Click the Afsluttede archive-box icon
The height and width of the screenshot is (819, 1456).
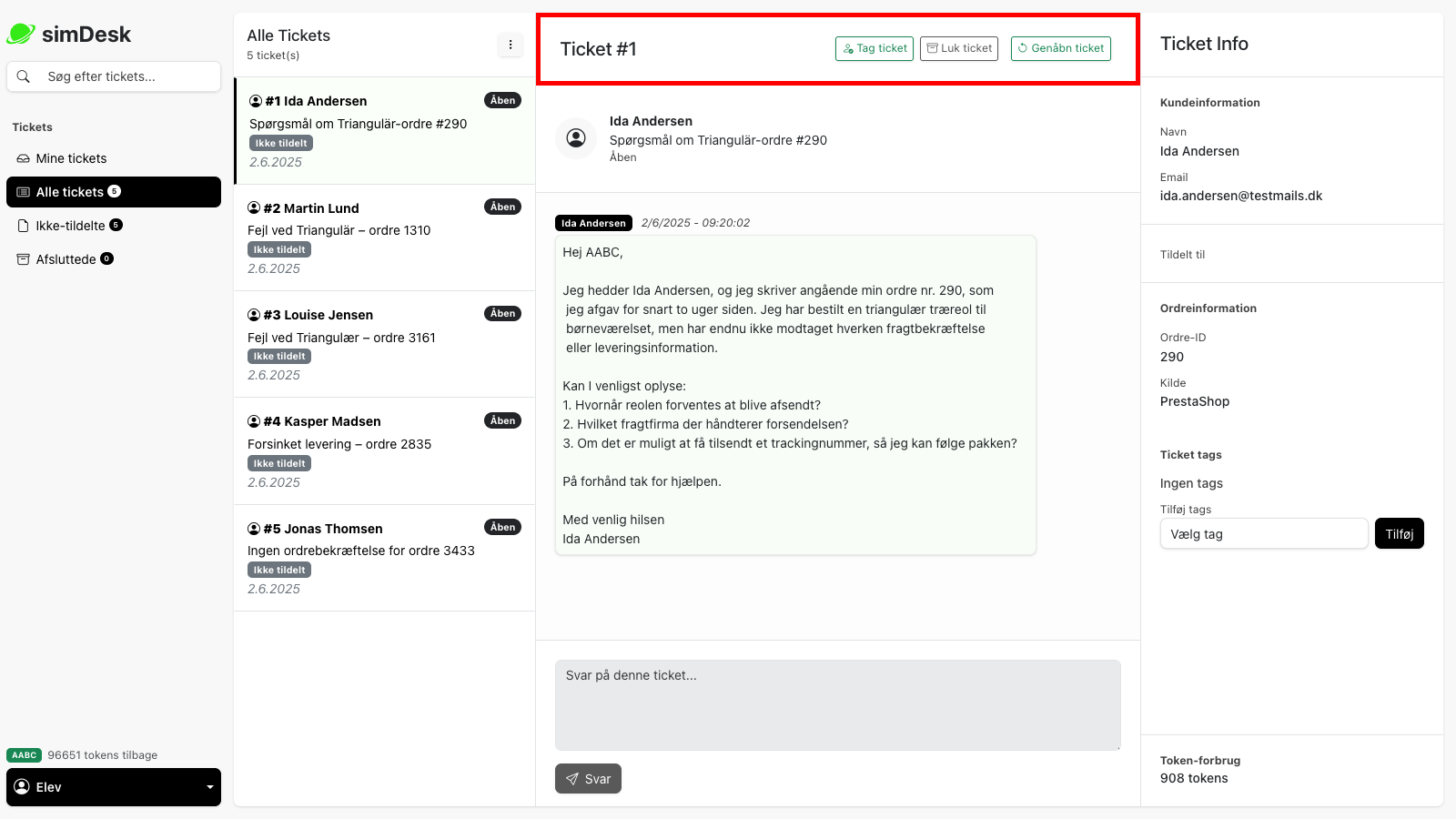click(x=22, y=258)
